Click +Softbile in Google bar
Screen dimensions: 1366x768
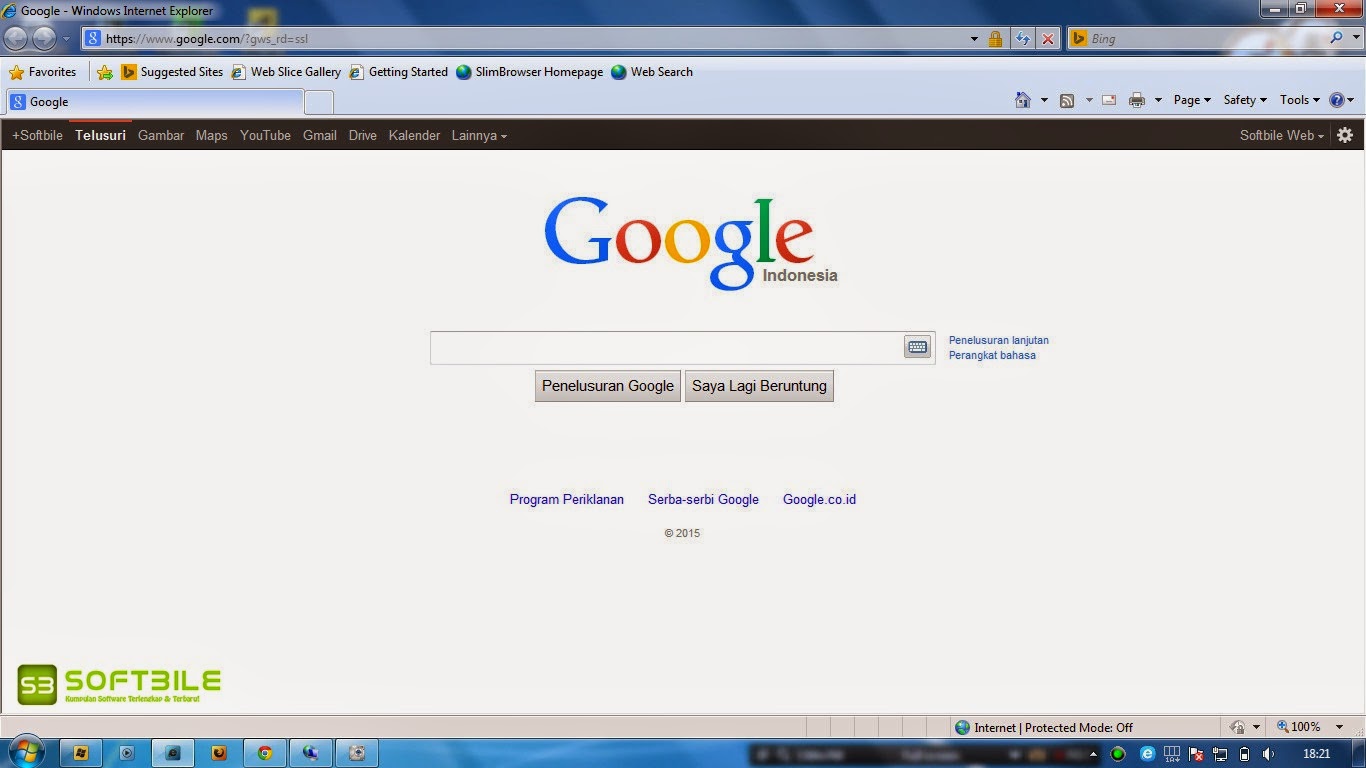pyautogui.click(x=37, y=135)
